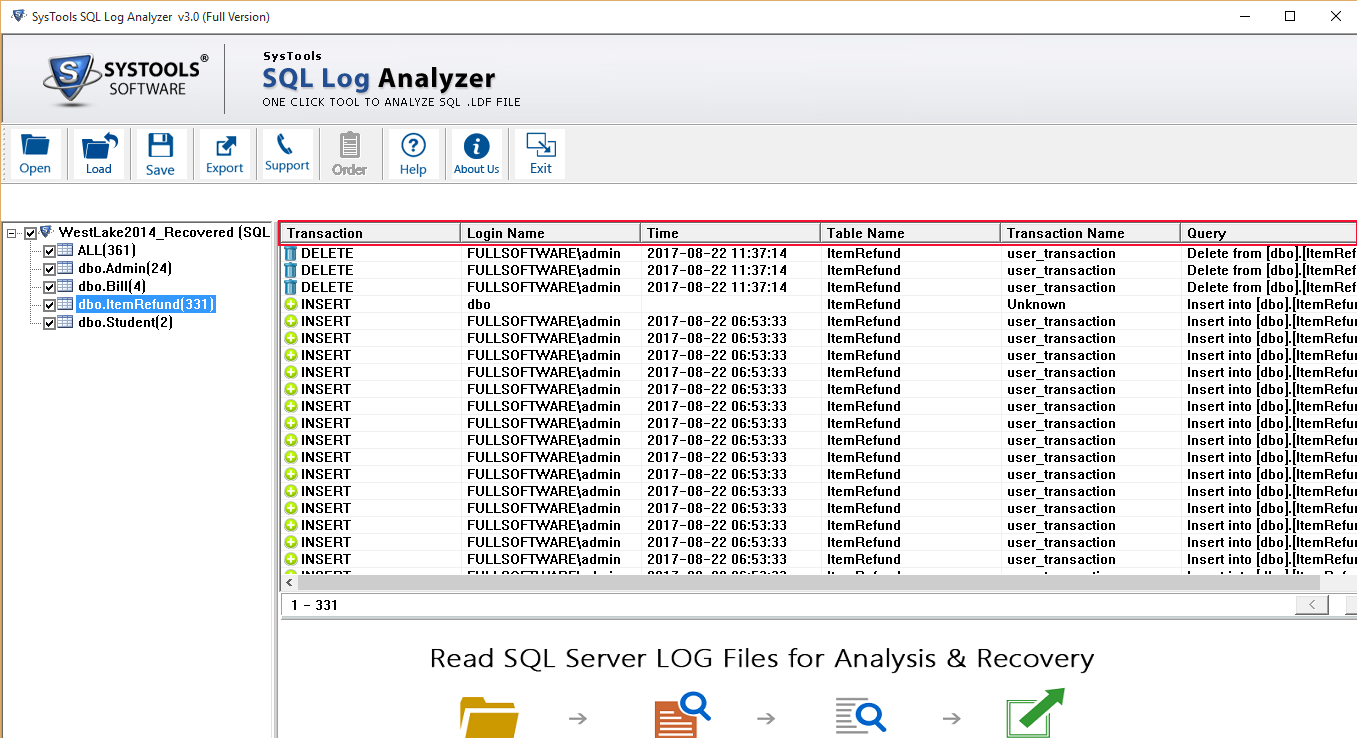Uncheck the WestLake2014_Recovered database checkbox
Screen dimensions: 1357x738
(31, 233)
